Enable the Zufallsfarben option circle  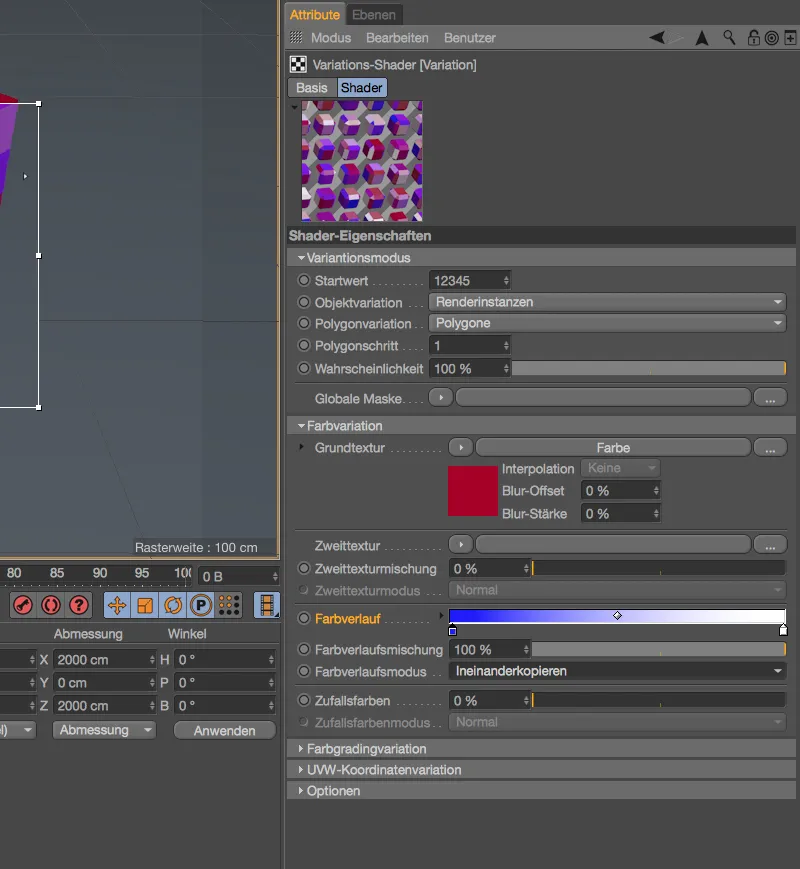tap(302, 701)
